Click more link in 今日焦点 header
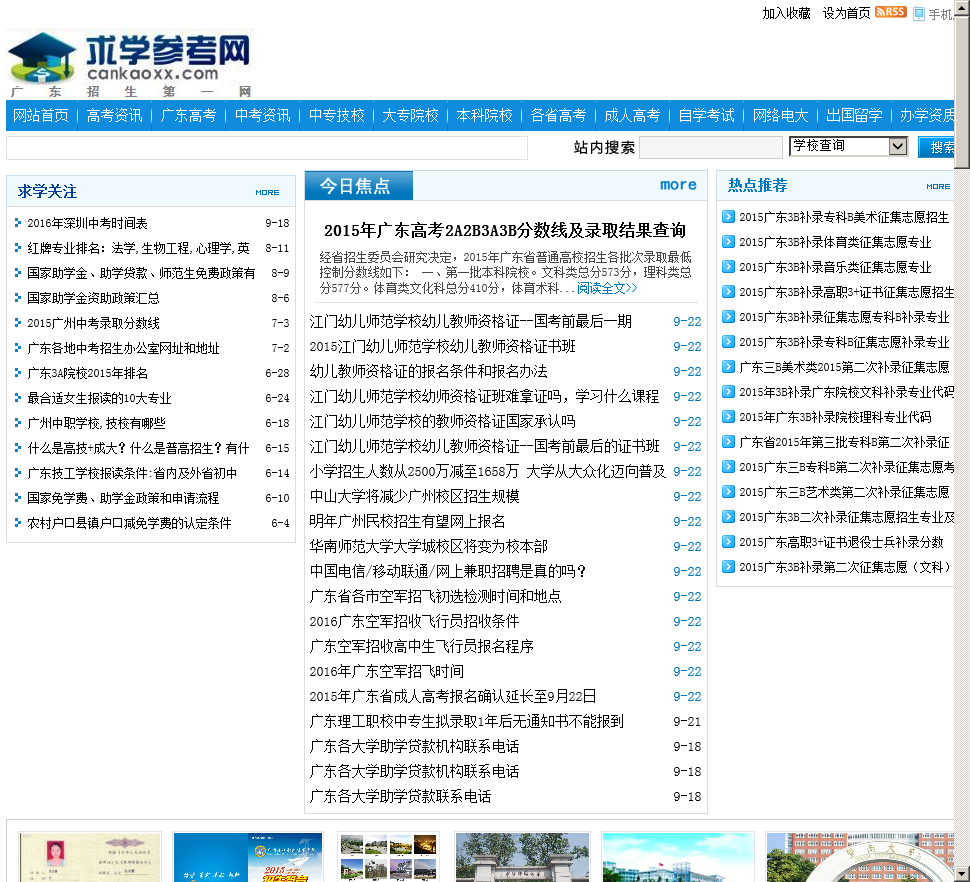 click(x=678, y=185)
